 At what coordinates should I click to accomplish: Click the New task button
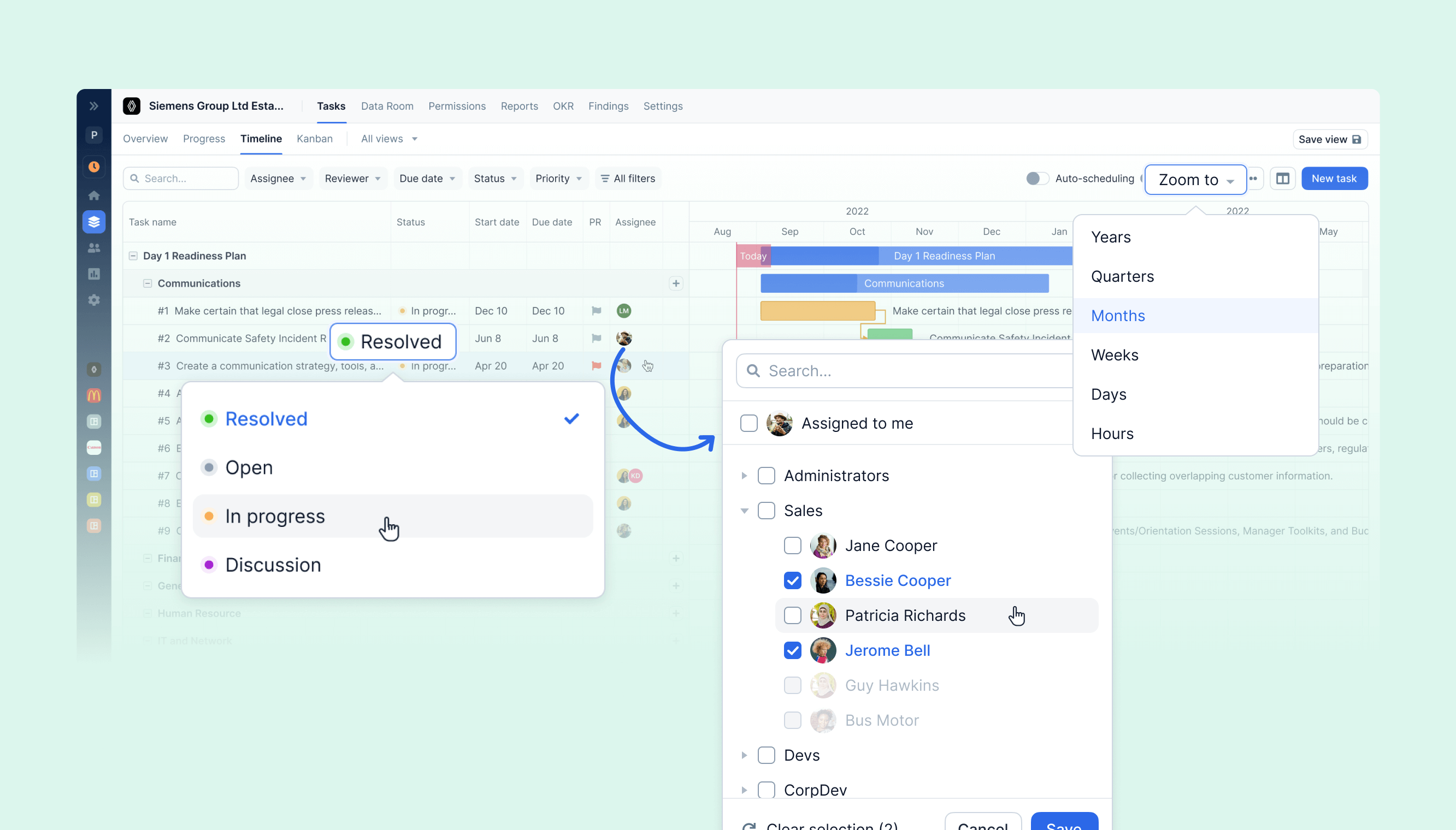(x=1335, y=179)
